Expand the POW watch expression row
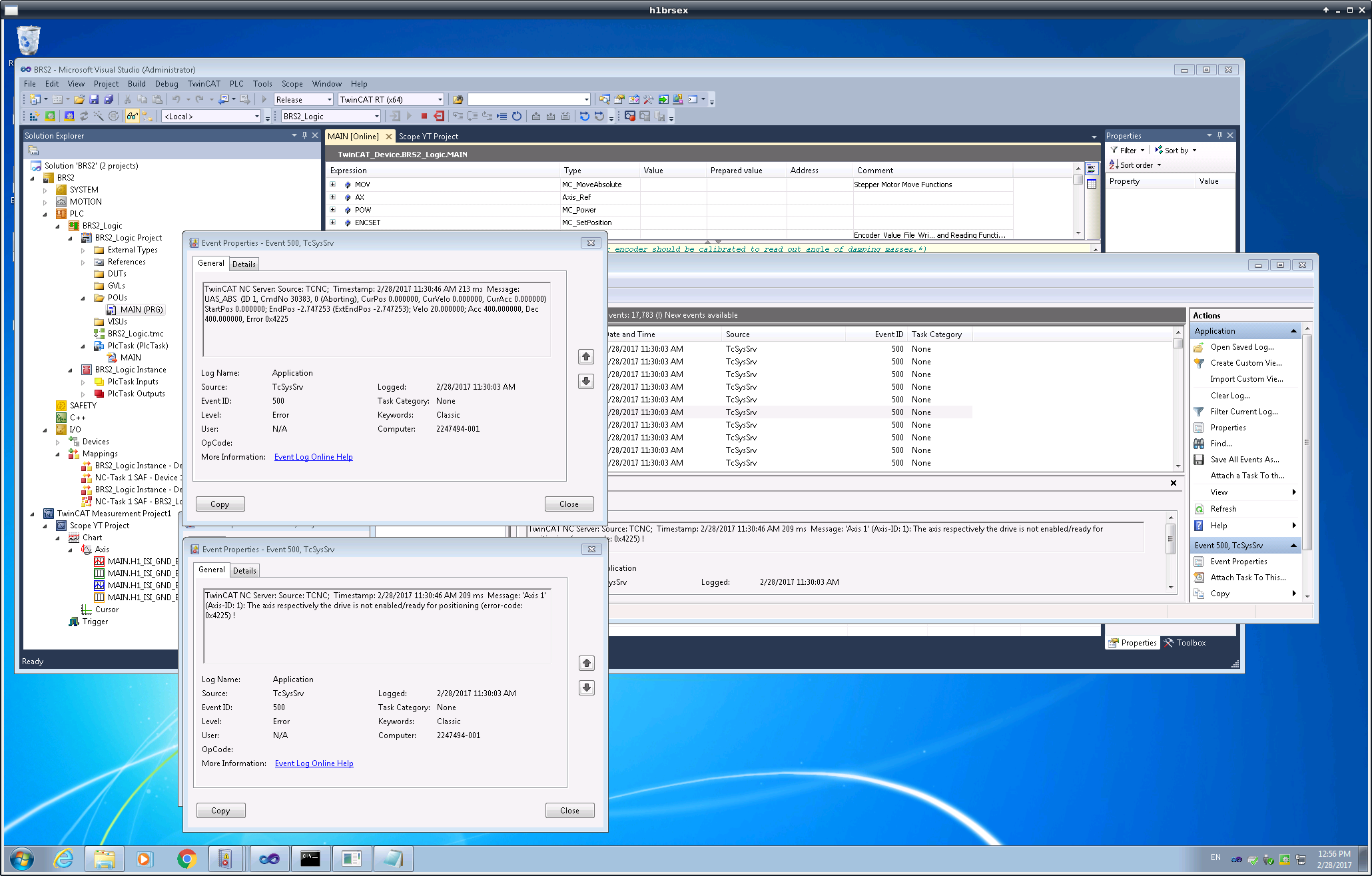 pyautogui.click(x=333, y=210)
